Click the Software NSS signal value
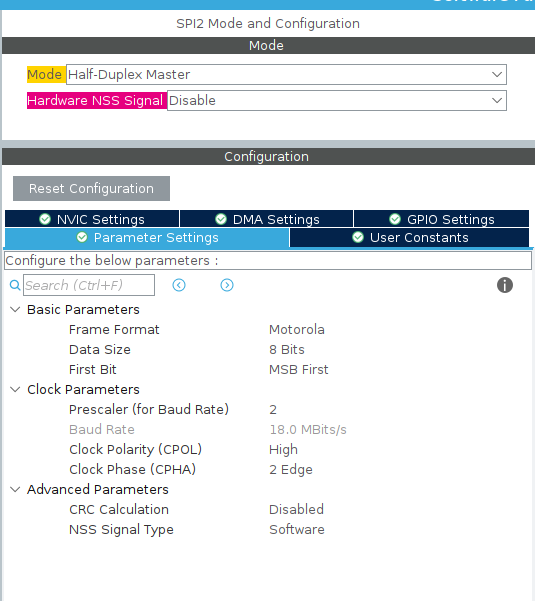535x601 pixels. click(x=297, y=529)
